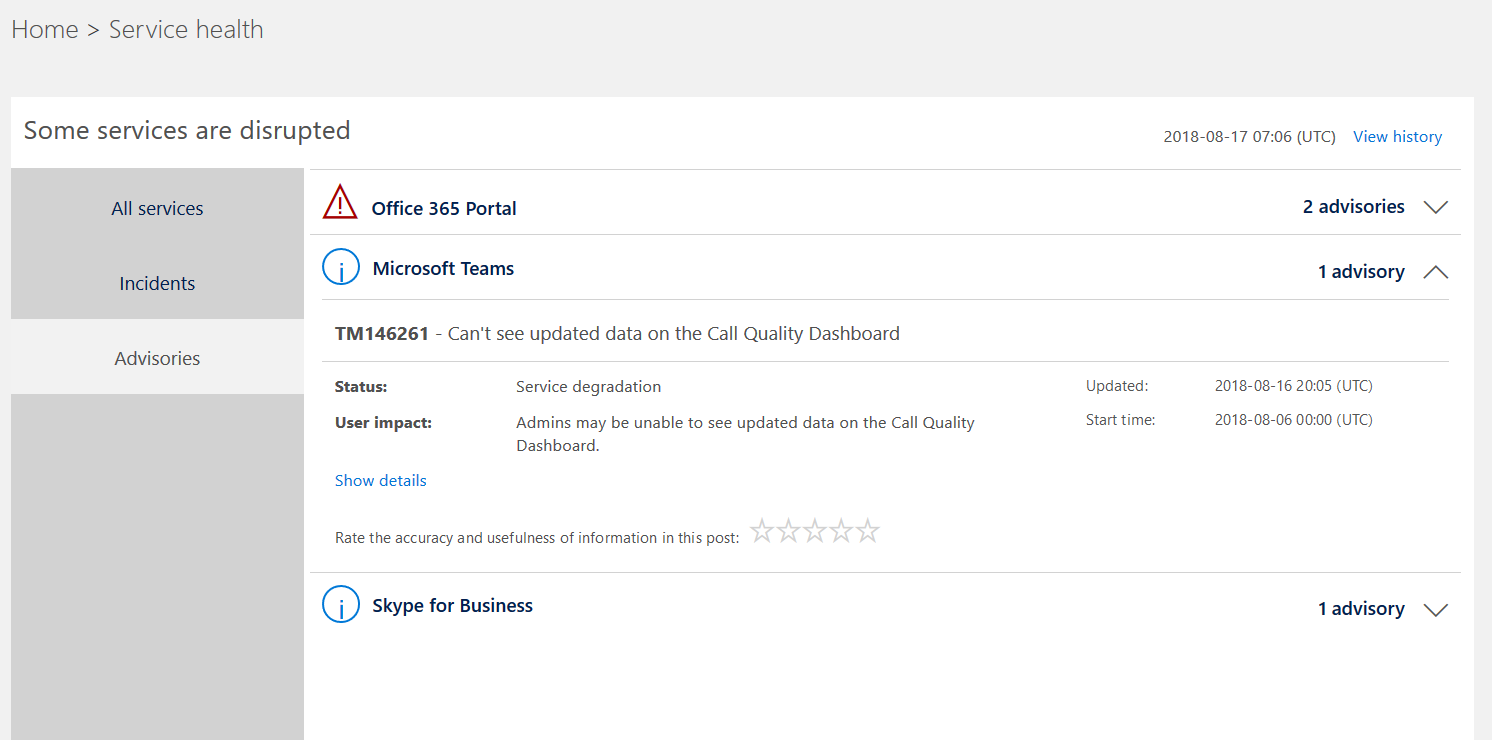Click the Status: field label
This screenshot has height=740, width=1492.
(x=361, y=386)
